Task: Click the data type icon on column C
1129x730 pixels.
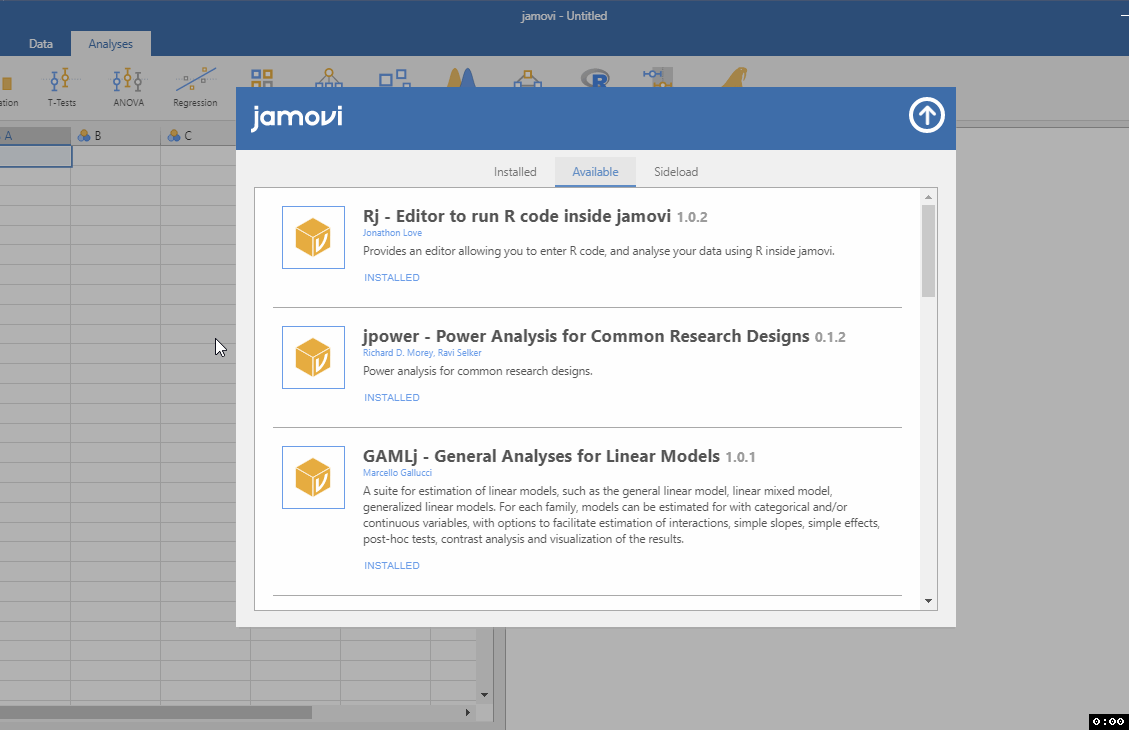Action: point(174,135)
